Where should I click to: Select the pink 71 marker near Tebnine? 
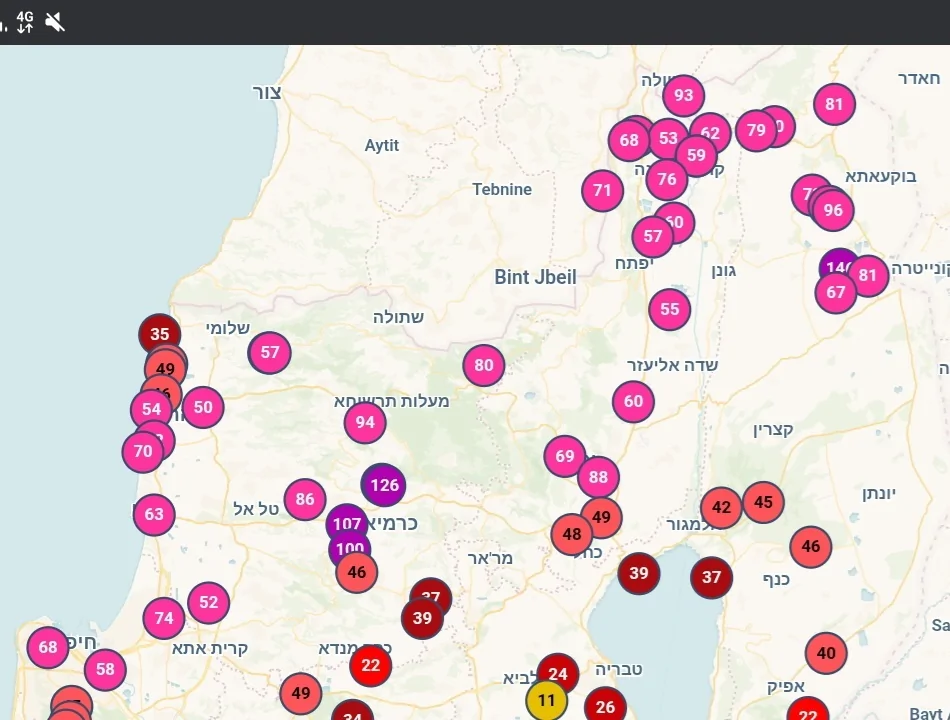click(x=602, y=190)
